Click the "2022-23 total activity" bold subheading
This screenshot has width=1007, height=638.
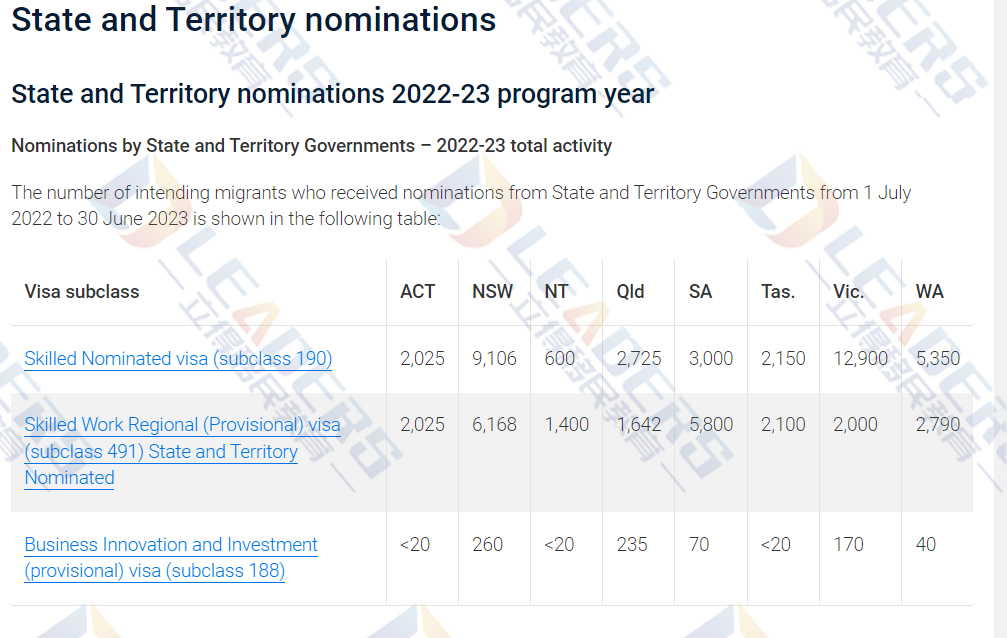tap(311, 146)
